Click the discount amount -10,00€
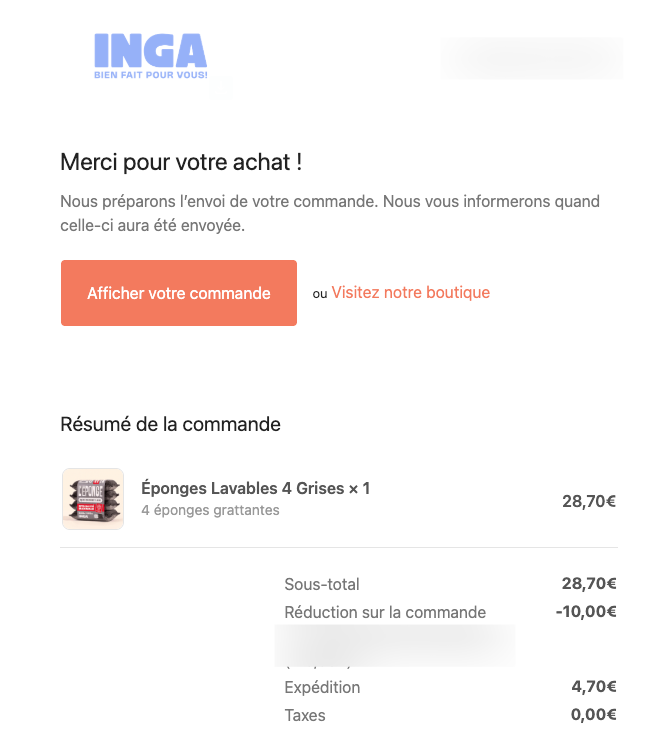 (x=586, y=612)
